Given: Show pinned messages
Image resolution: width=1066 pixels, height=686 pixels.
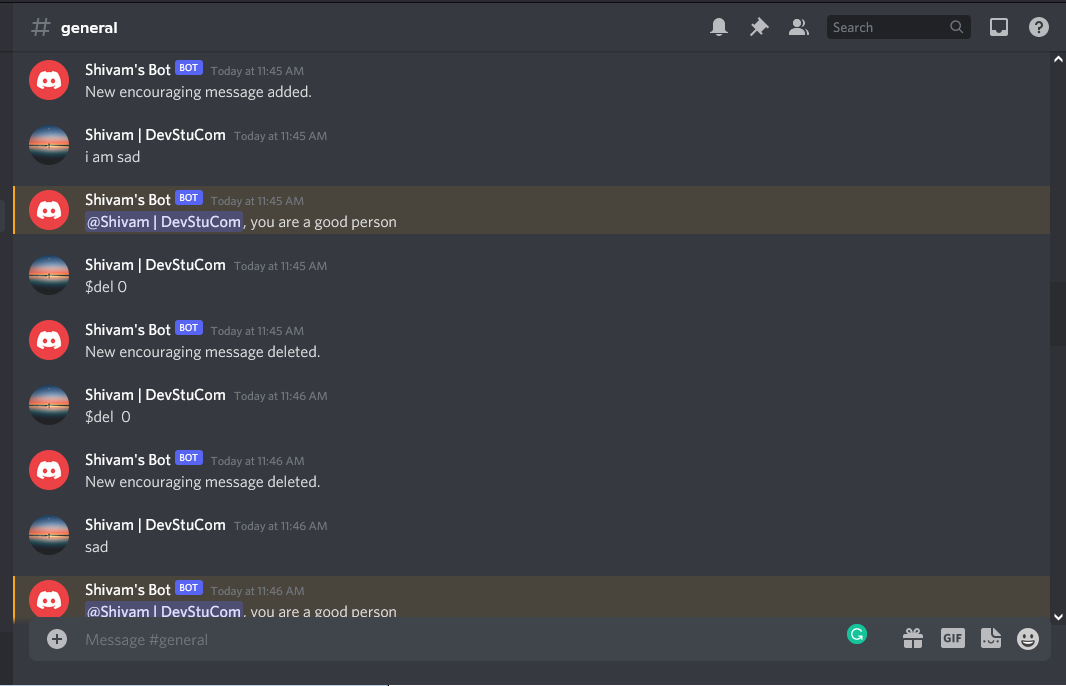Looking at the screenshot, I should pos(759,27).
